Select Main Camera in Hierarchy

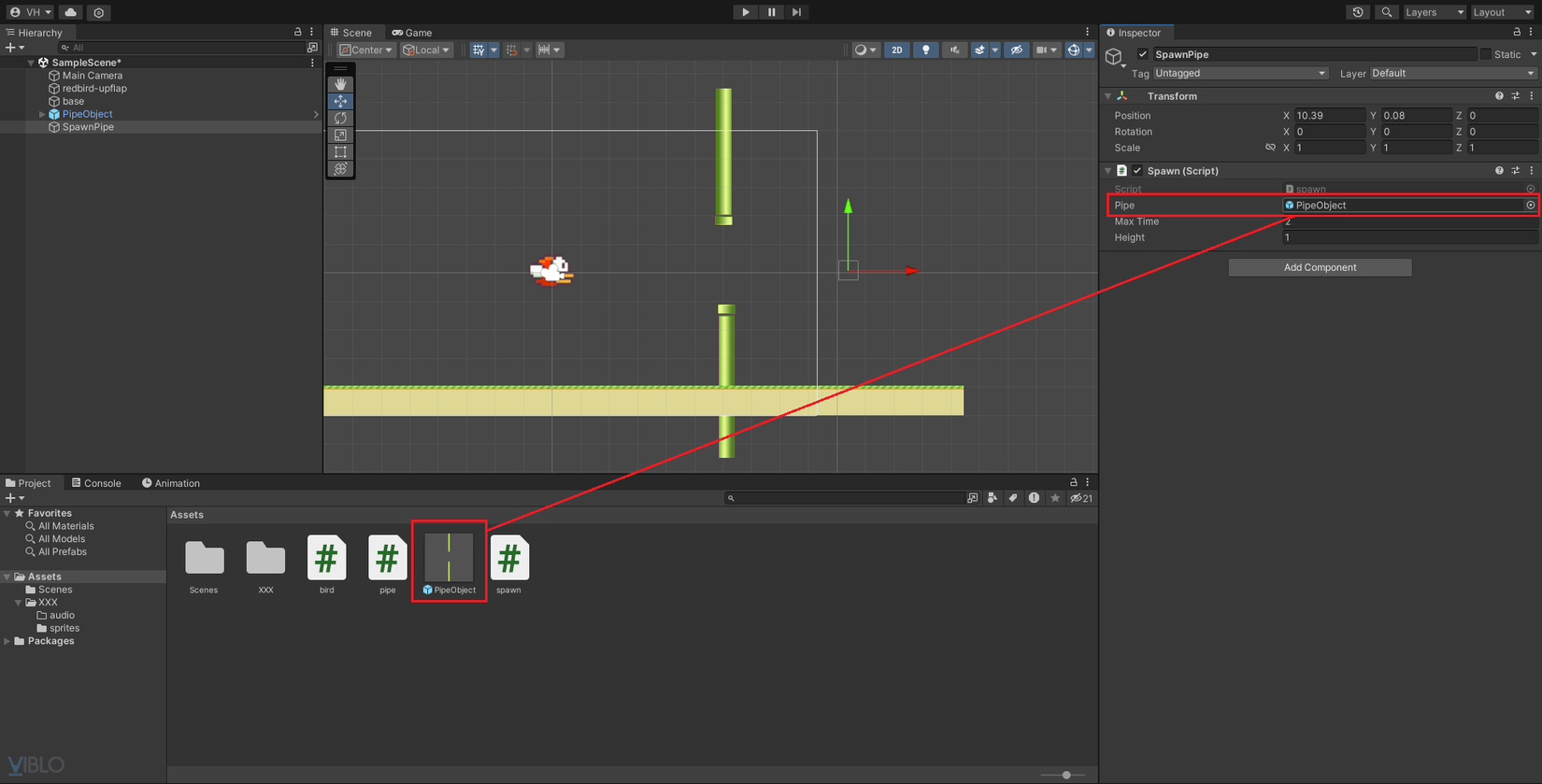tap(92, 76)
